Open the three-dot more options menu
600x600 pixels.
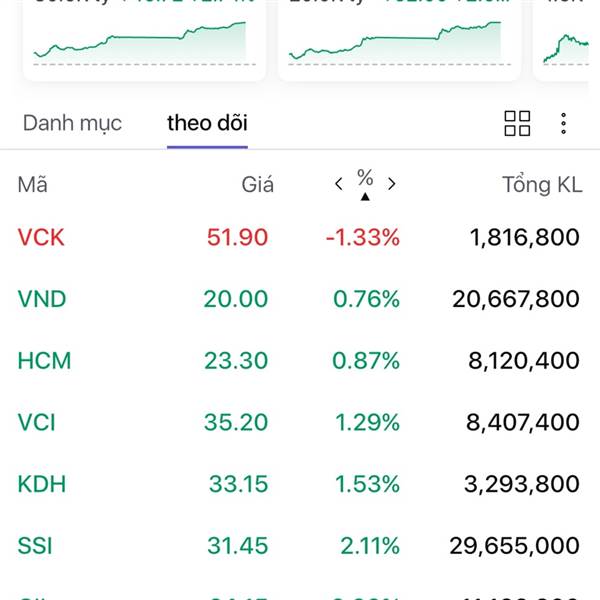click(x=564, y=124)
